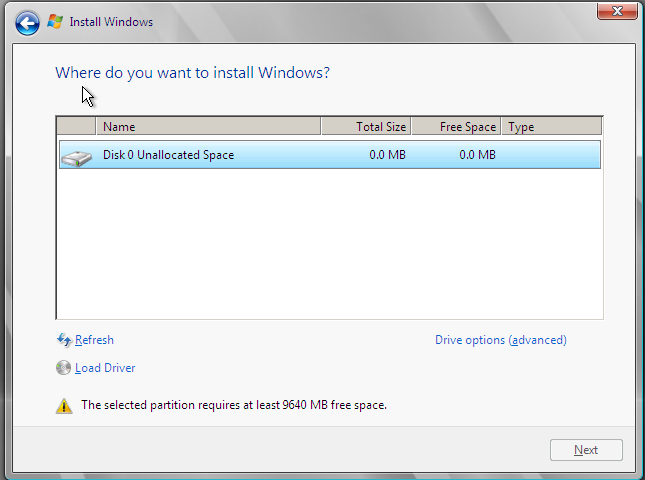
Task: Click the 9640 MB free space warning text
Action: point(233,405)
